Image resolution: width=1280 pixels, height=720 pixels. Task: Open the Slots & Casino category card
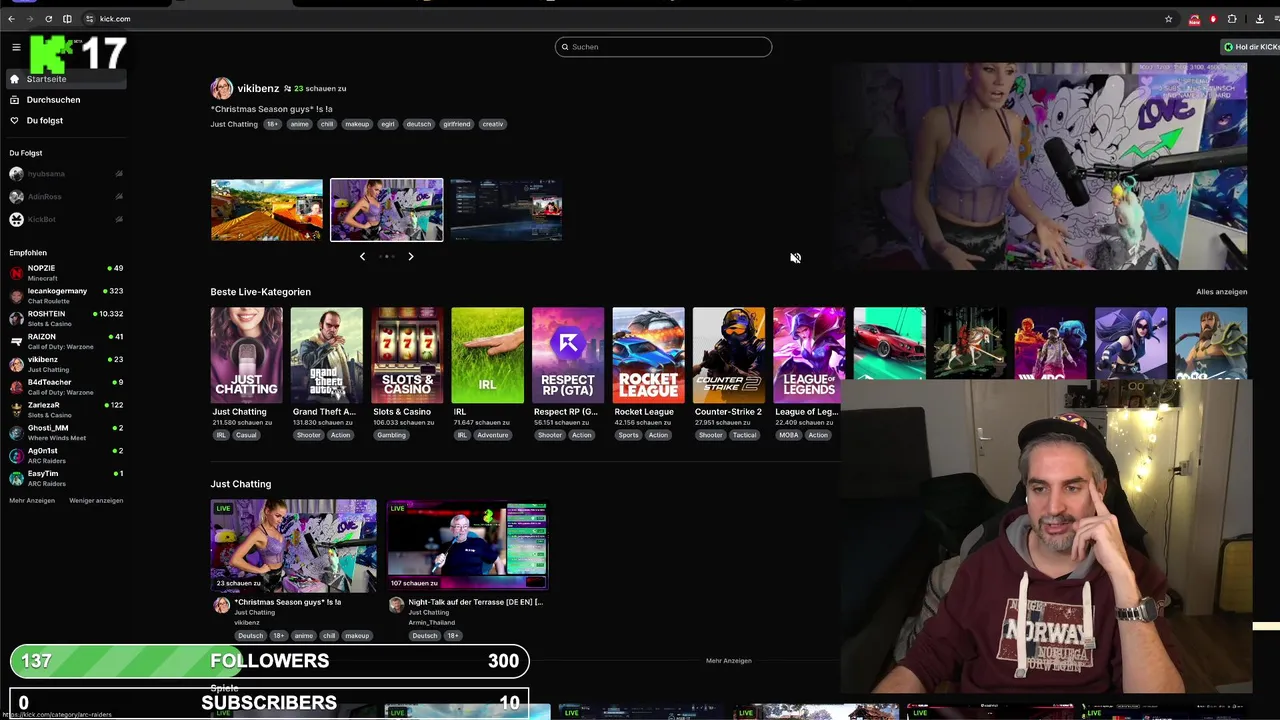tap(407, 356)
